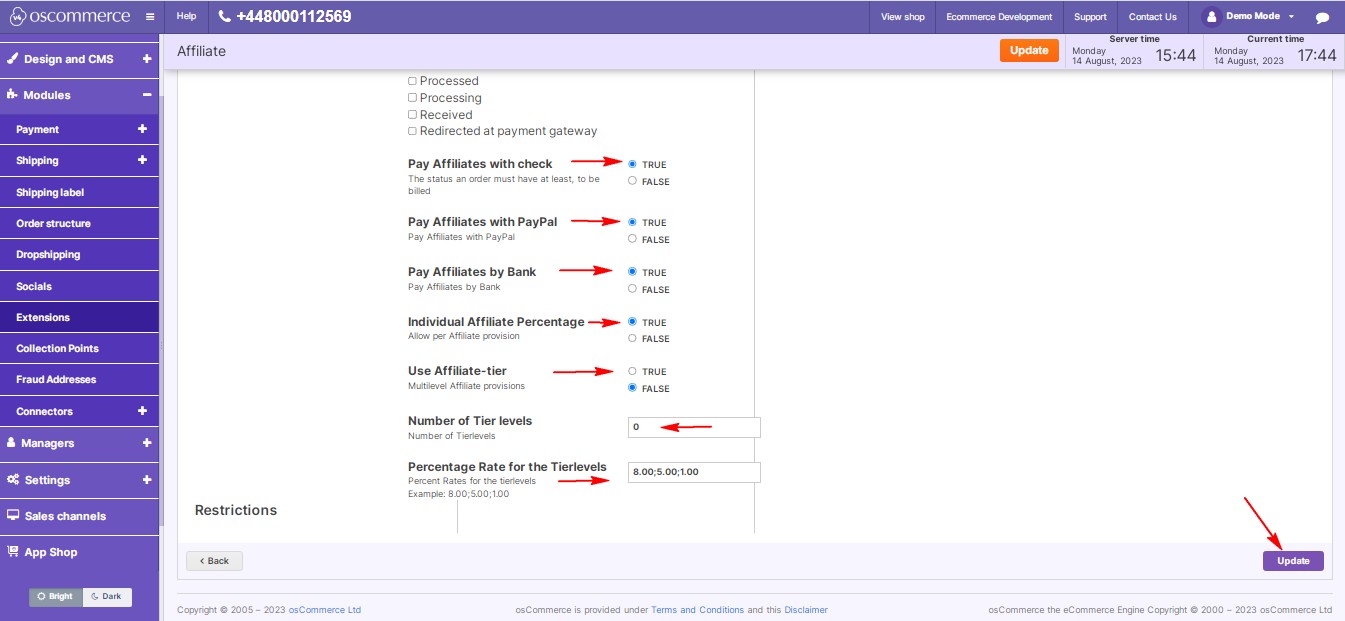This screenshot has width=1345, height=621.
Task: Click the Managers person icon
Action: coord(12,442)
